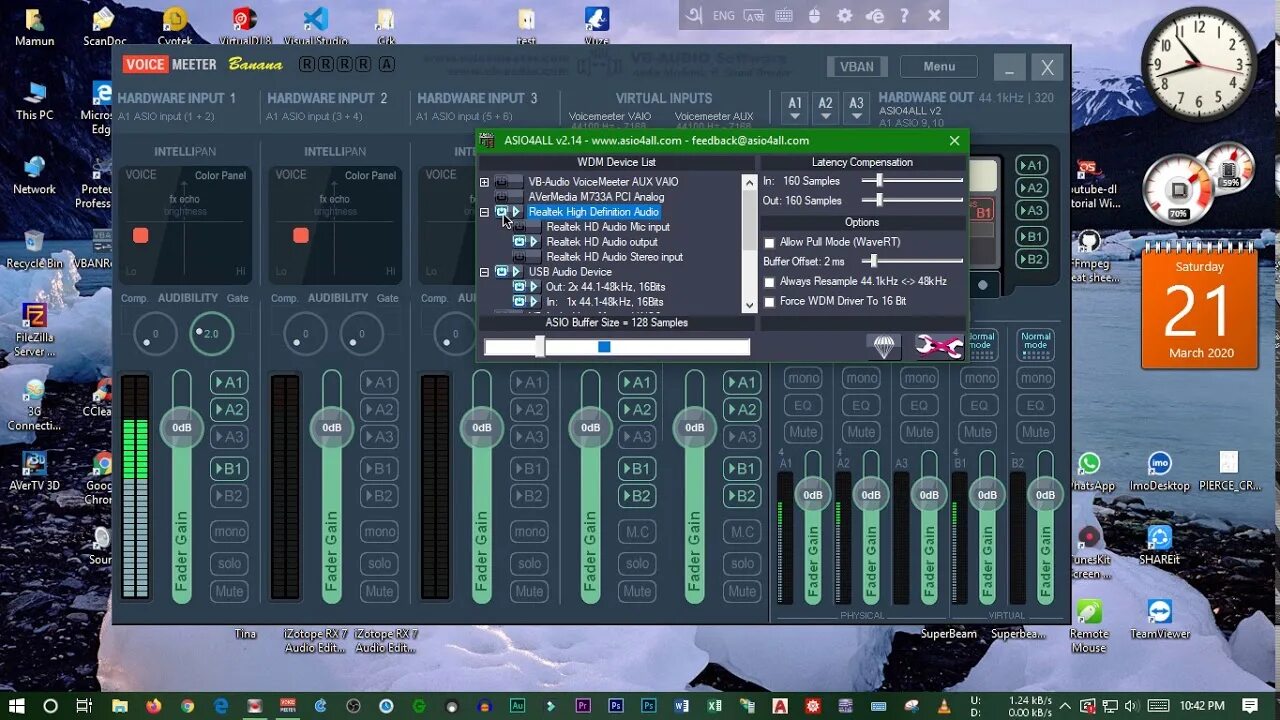This screenshot has height=720, width=1280.
Task: Toggle A1 routing on Hardware Input 1 strip
Action: [229, 383]
